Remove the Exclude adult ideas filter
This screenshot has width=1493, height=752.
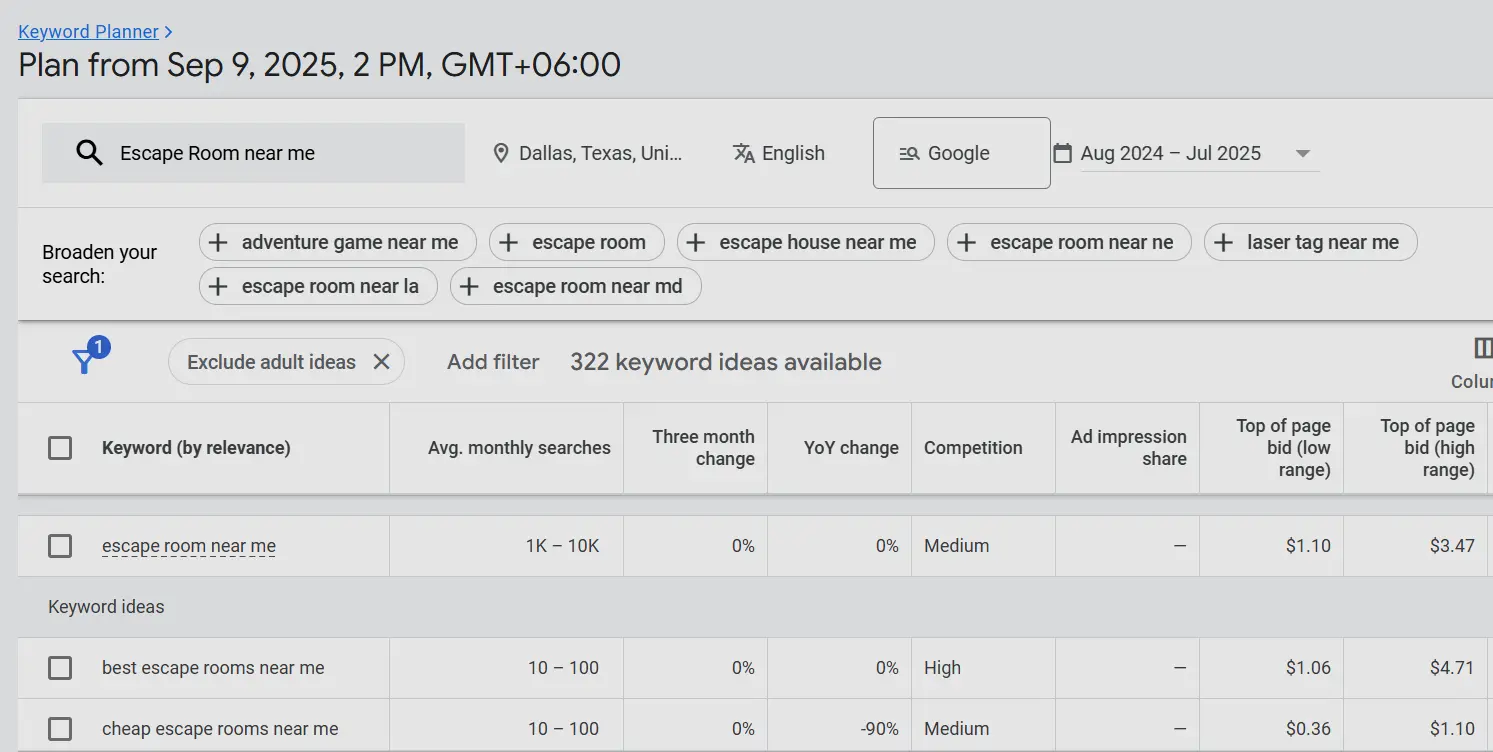point(381,362)
